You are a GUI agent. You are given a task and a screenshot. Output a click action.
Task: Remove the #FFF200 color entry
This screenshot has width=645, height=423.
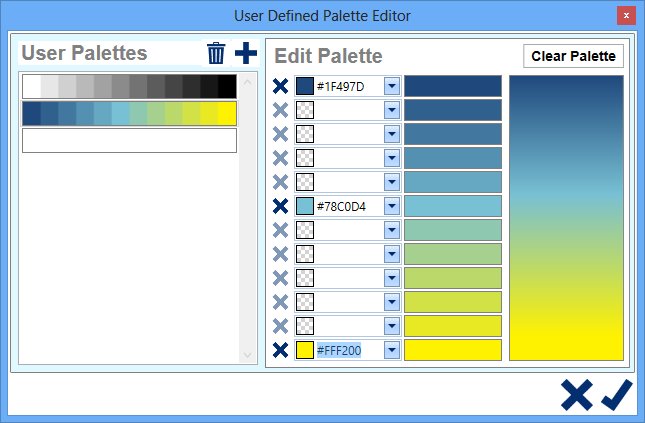point(281,350)
